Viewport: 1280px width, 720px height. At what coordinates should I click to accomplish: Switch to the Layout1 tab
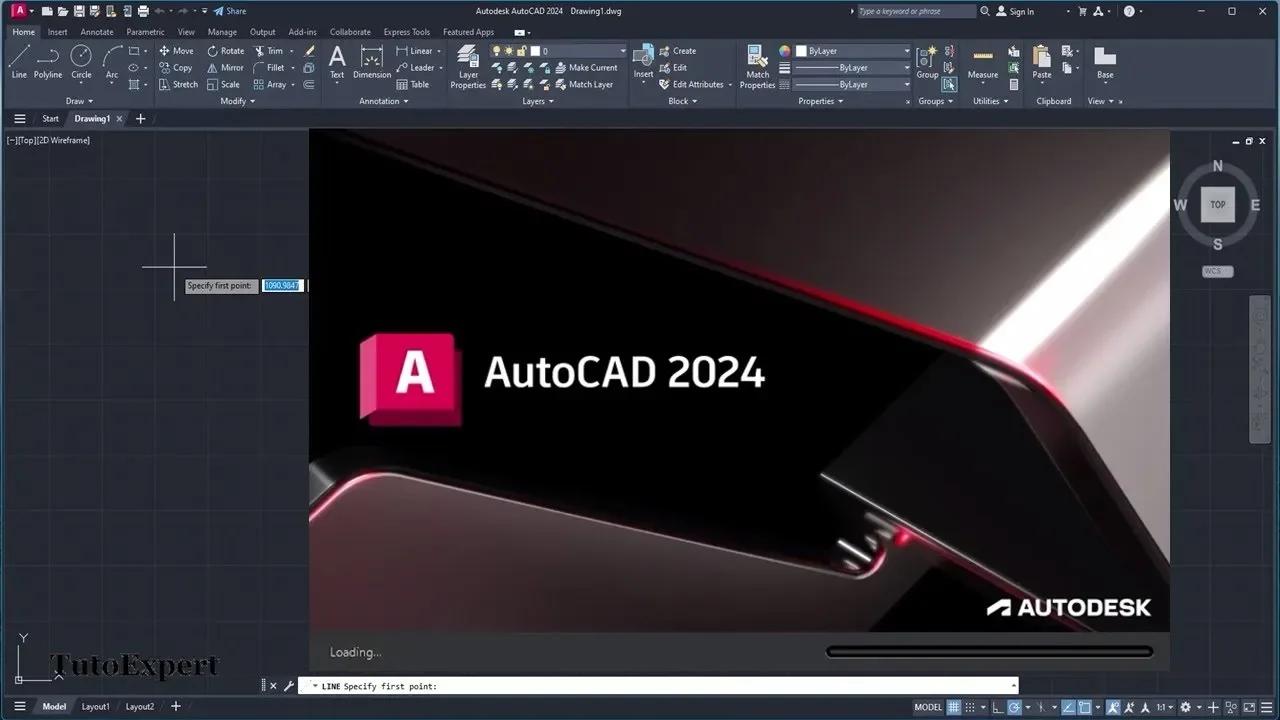pyautogui.click(x=96, y=707)
